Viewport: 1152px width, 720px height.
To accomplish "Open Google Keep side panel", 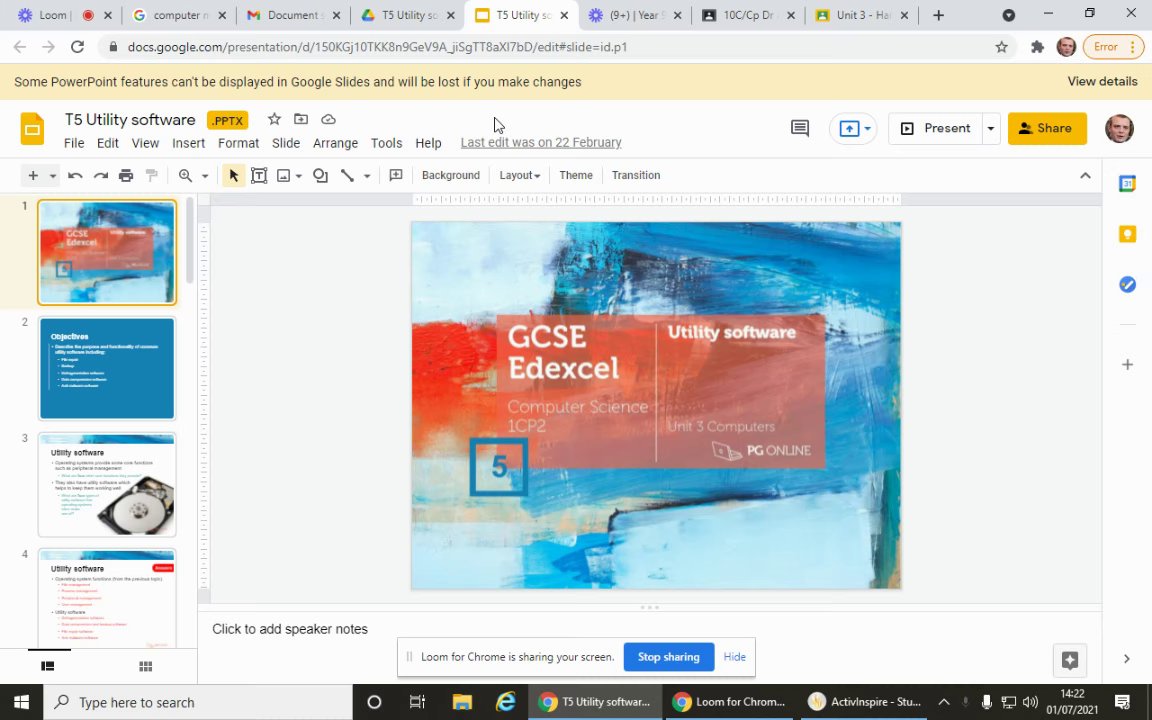I will tap(1127, 234).
